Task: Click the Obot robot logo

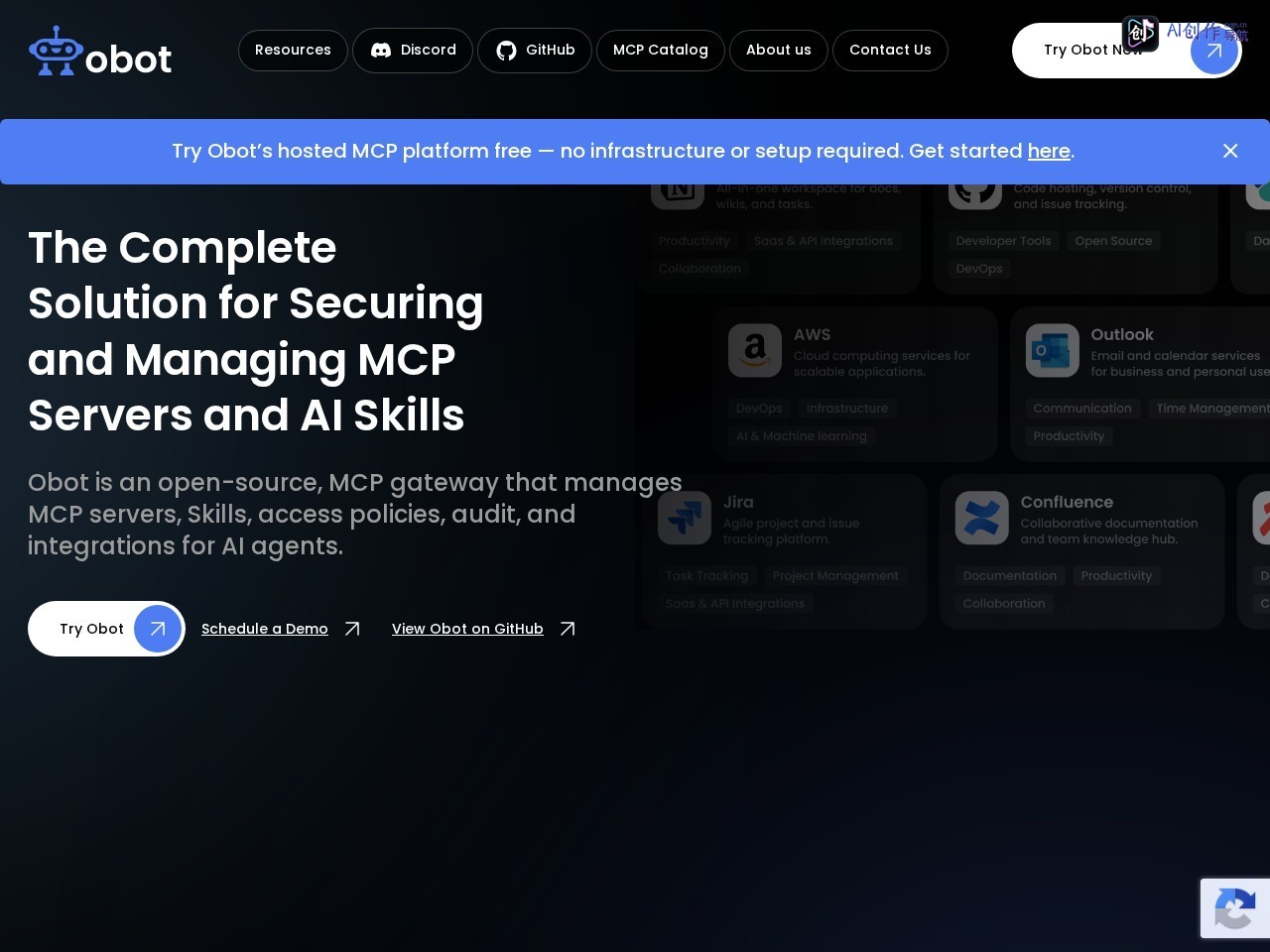Action: pyautogui.click(x=99, y=52)
